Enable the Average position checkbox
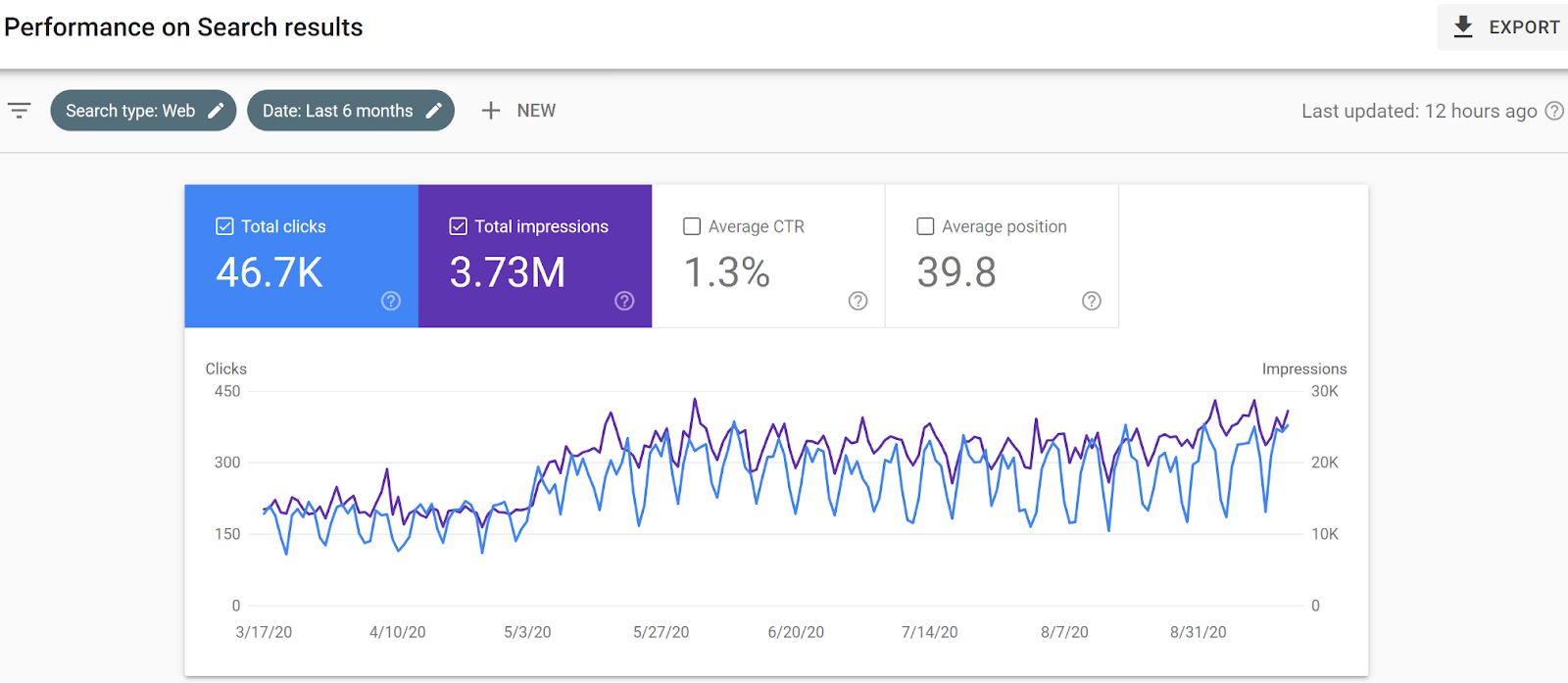This screenshot has height=683, width=1568. point(925,226)
